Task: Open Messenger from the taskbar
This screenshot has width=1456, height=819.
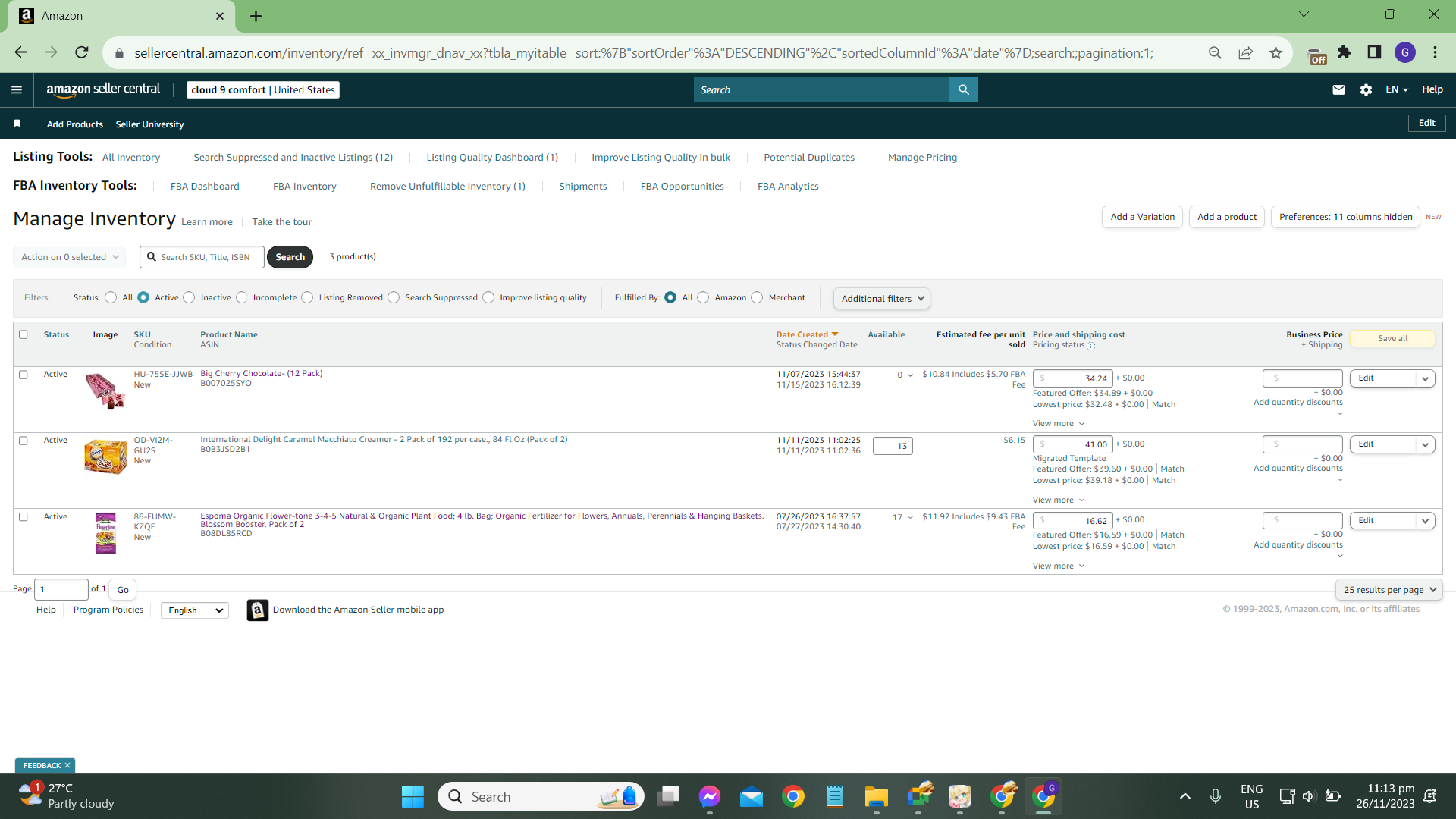Action: coord(710,796)
